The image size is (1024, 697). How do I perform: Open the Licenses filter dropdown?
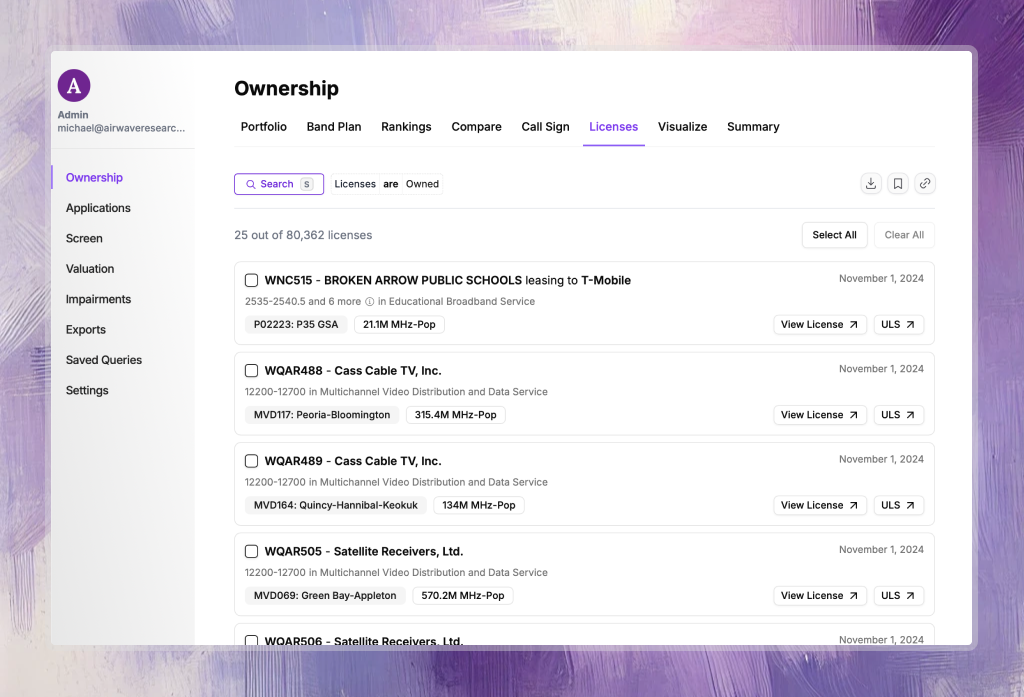(355, 184)
